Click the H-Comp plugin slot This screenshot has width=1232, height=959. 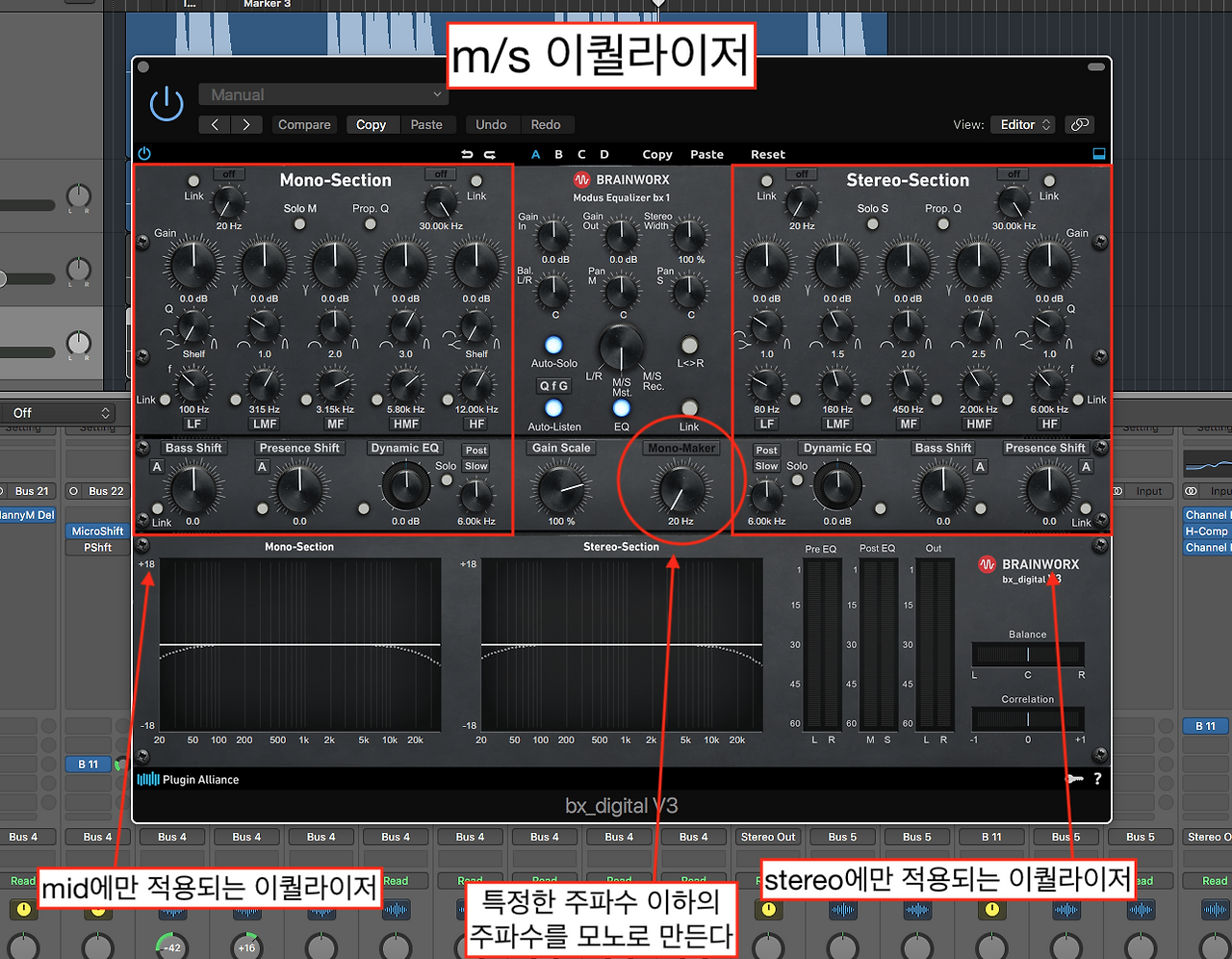tap(1207, 531)
